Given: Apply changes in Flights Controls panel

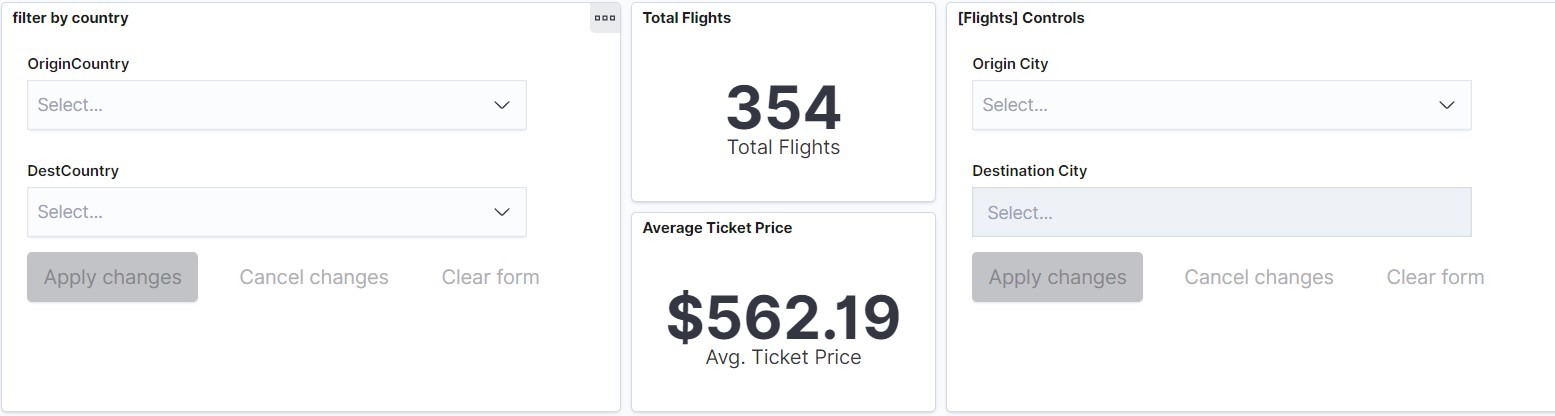Looking at the screenshot, I should [1057, 277].
